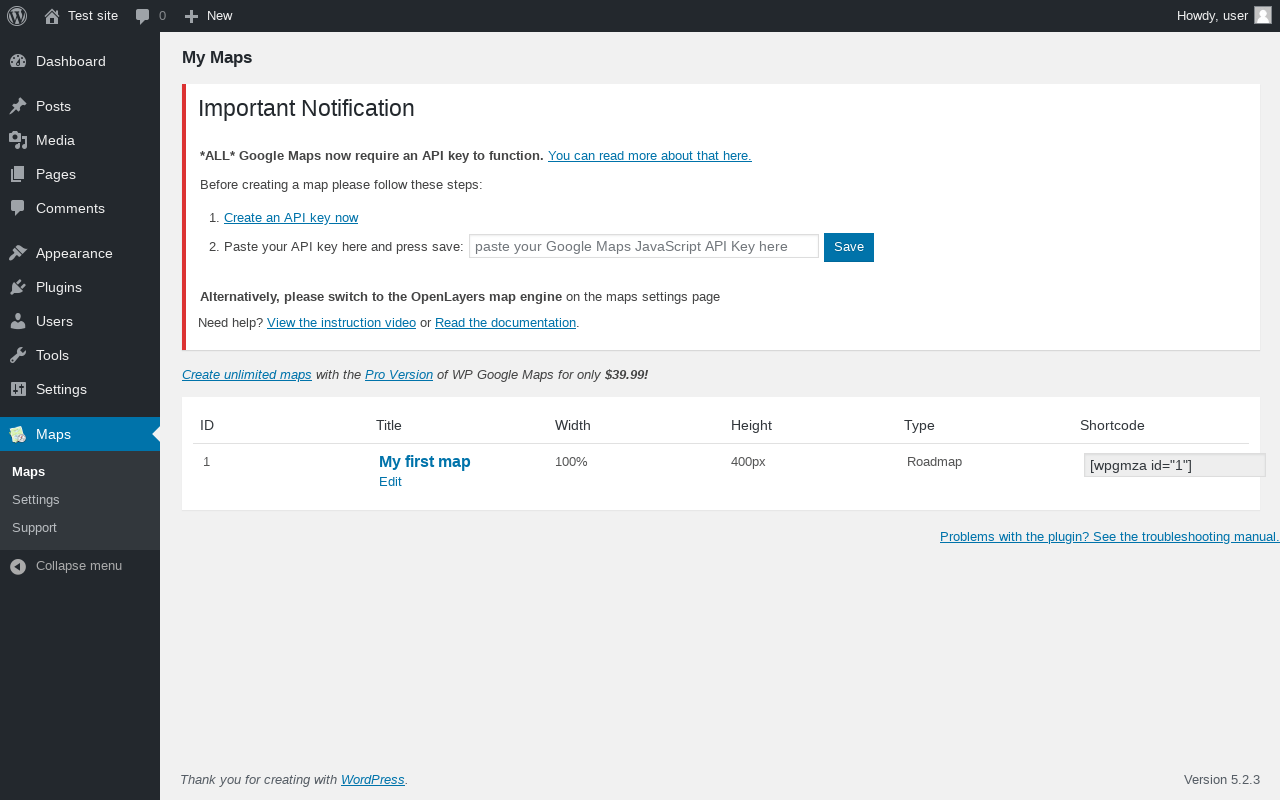This screenshot has width=1280, height=800.
Task: Select the wpgmza shortcode text box
Action: pyautogui.click(x=1175, y=465)
